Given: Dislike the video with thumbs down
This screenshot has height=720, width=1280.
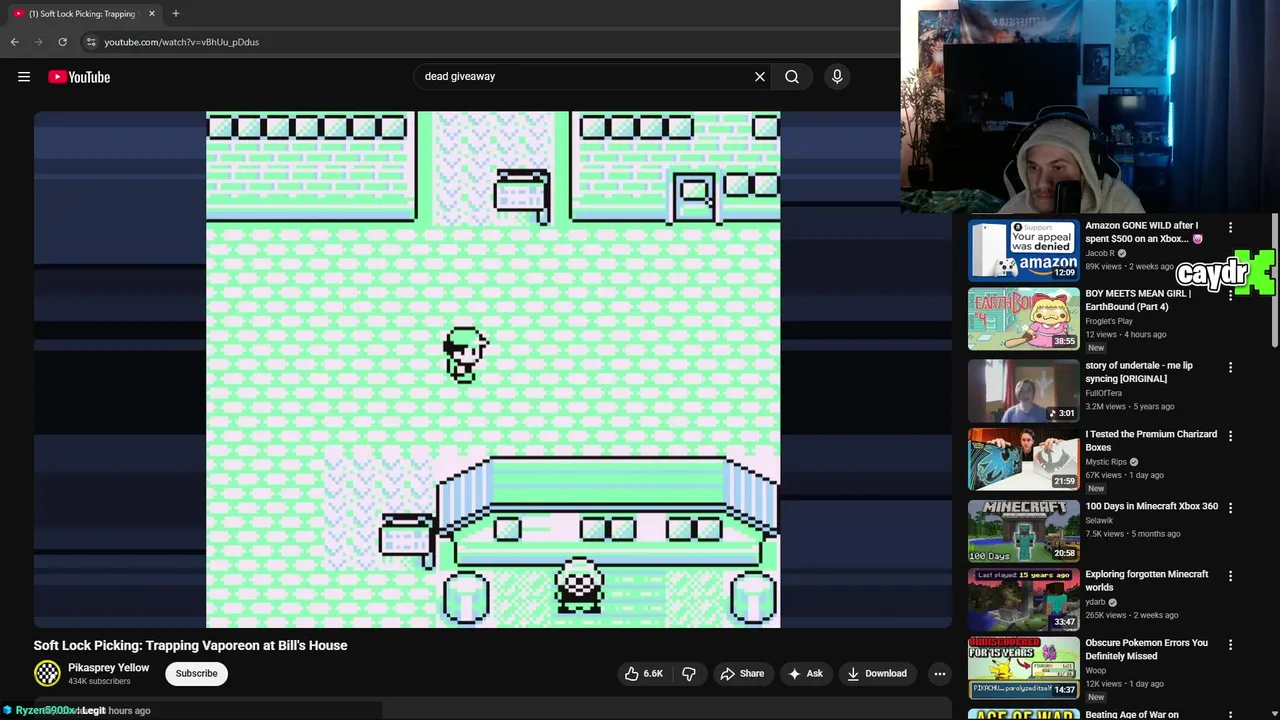Looking at the screenshot, I should [688, 673].
